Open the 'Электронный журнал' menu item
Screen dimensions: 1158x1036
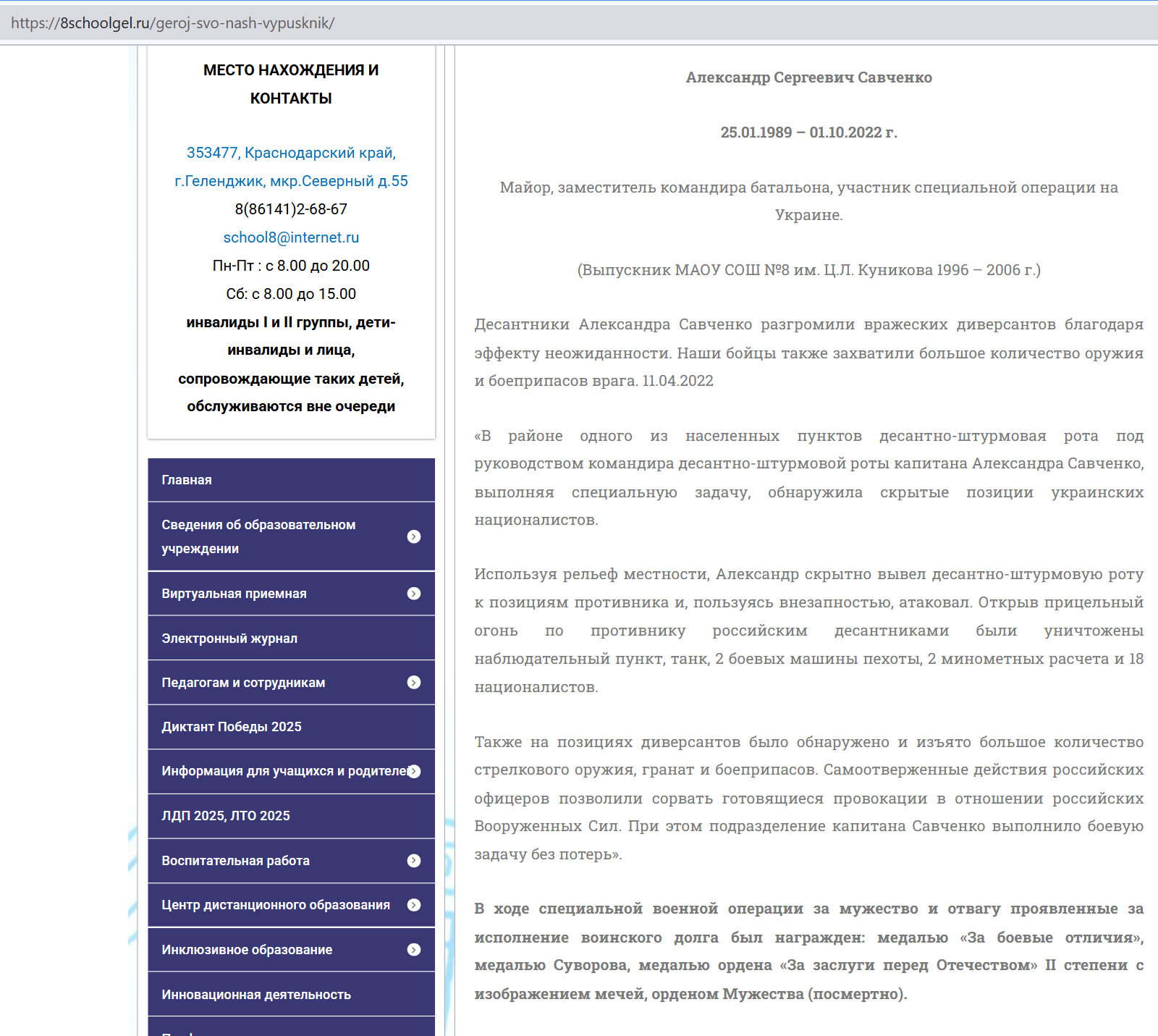291,639
